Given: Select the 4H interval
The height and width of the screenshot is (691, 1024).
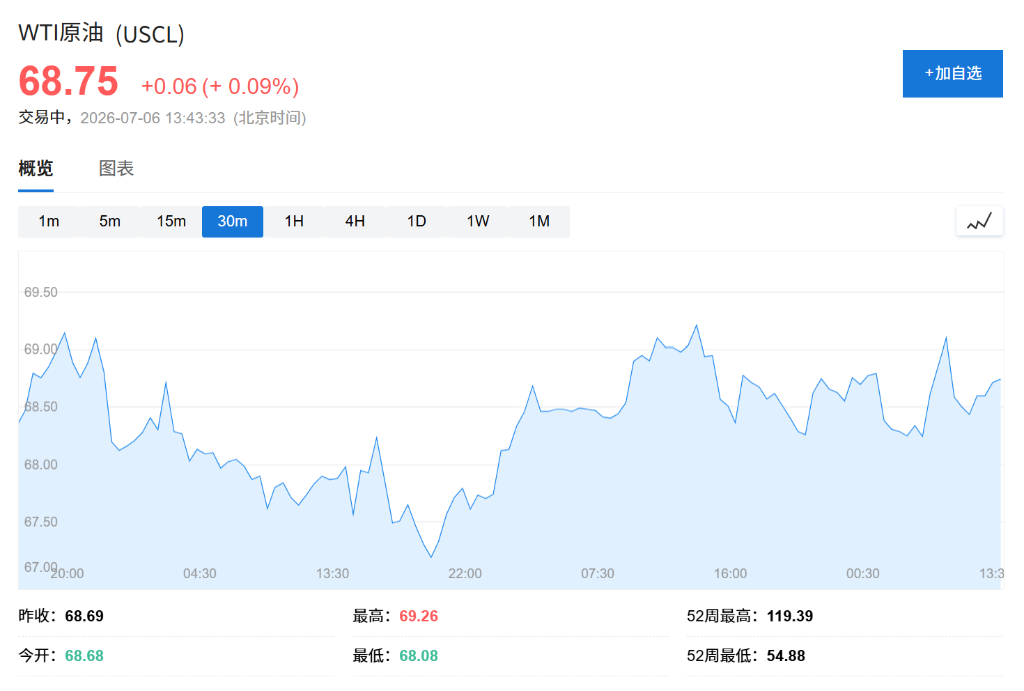Looking at the screenshot, I should (x=355, y=221).
